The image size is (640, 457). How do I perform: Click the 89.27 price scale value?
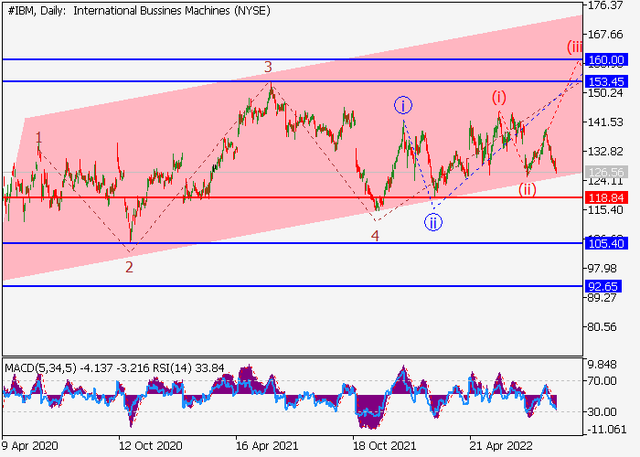602,298
